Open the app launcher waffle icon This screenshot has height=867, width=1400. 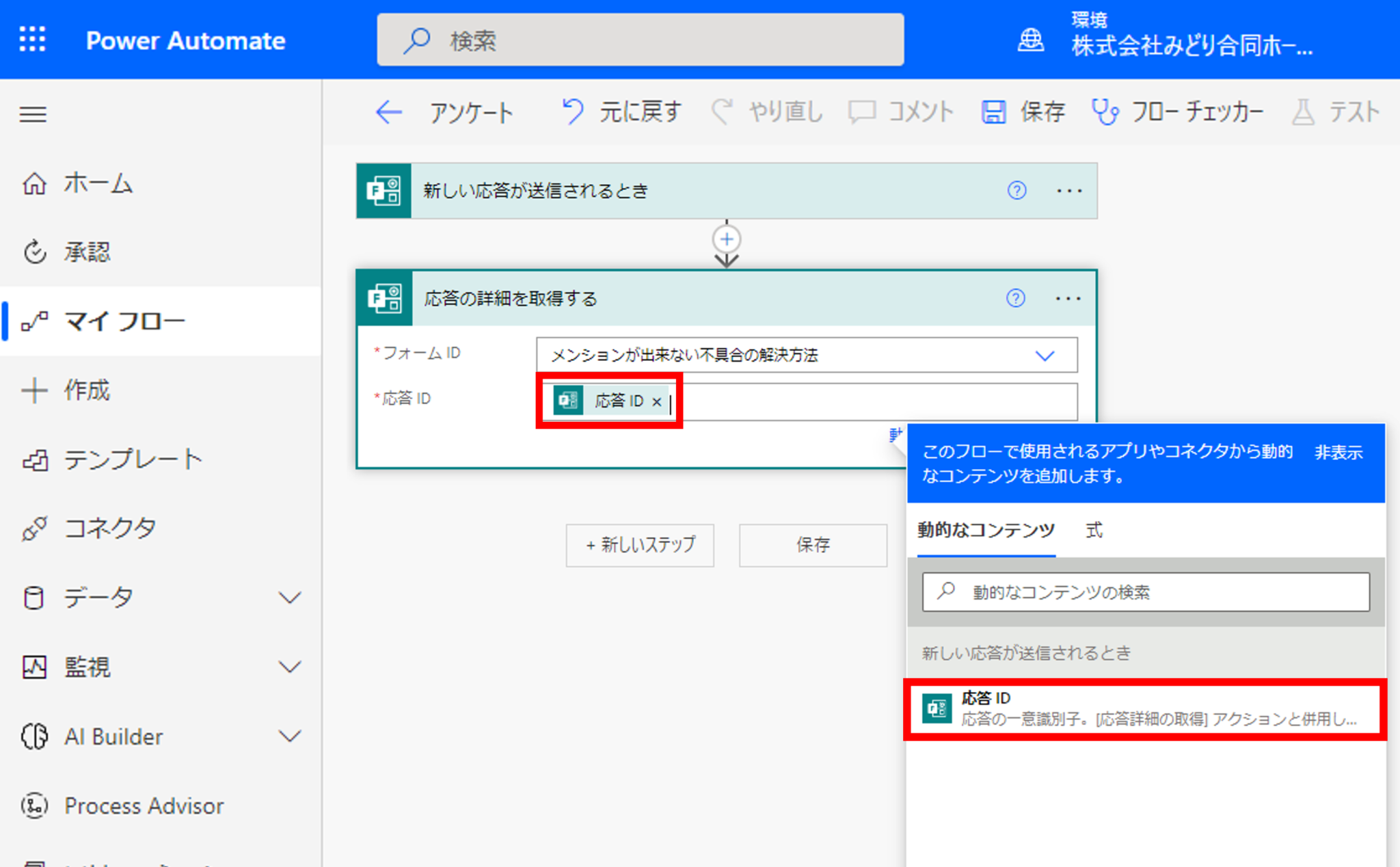pyautogui.click(x=32, y=39)
